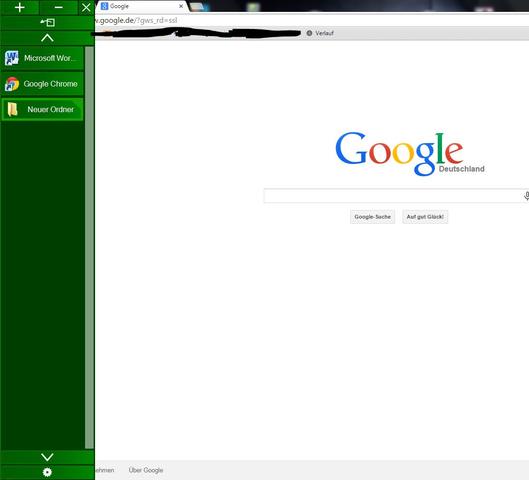
Task: Click the Chrome application icon
Action: [12, 84]
